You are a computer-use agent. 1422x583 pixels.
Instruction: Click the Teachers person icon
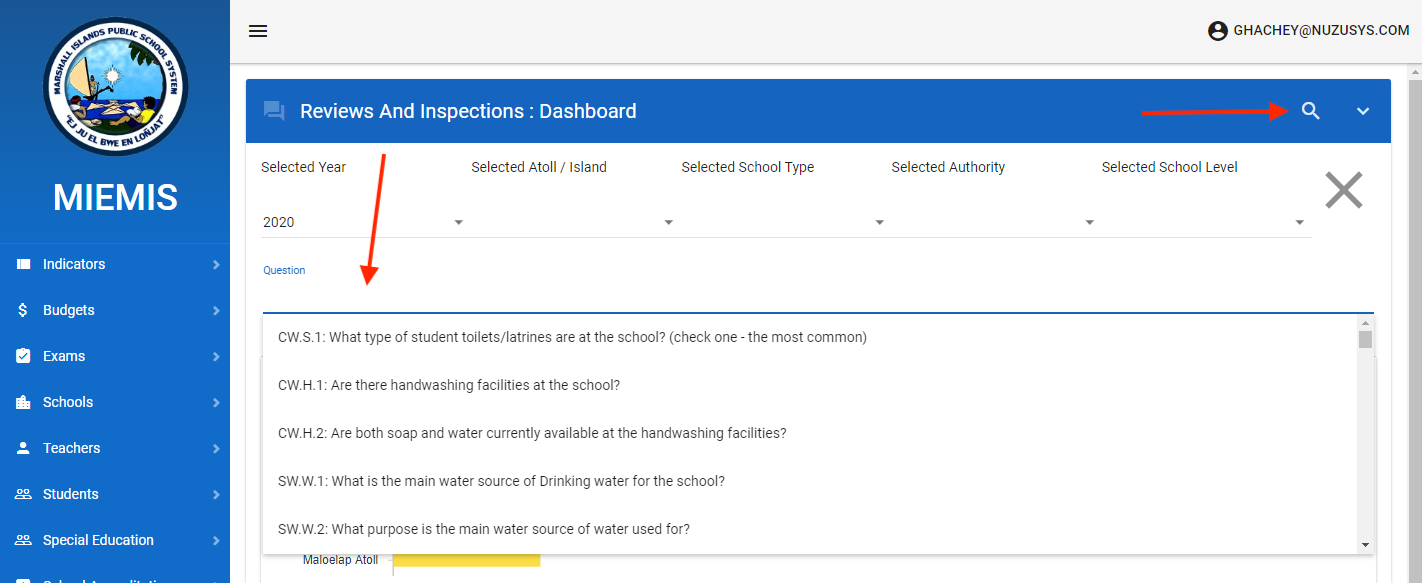point(24,448)
